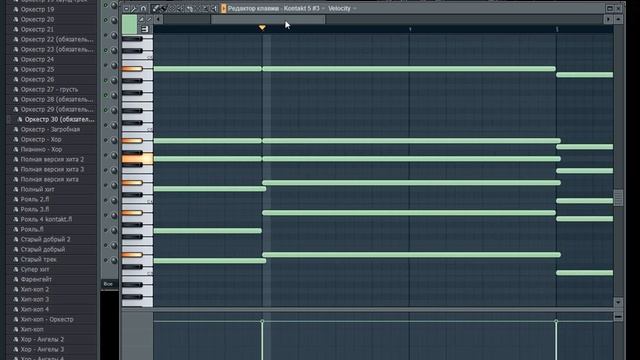The image size is (640, 360).
Task: Click the vertical scrollbar up arrow
Action: point(618,19)
